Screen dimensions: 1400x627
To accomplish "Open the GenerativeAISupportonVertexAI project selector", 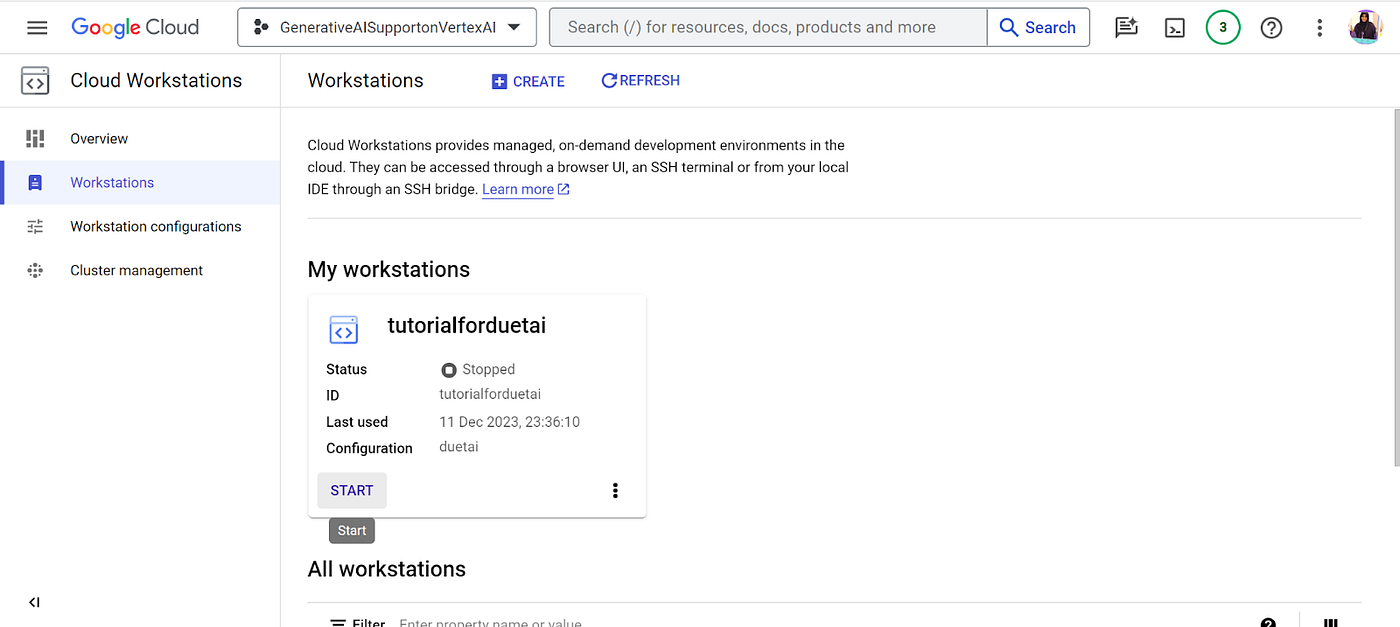I will tap(387, 27).
